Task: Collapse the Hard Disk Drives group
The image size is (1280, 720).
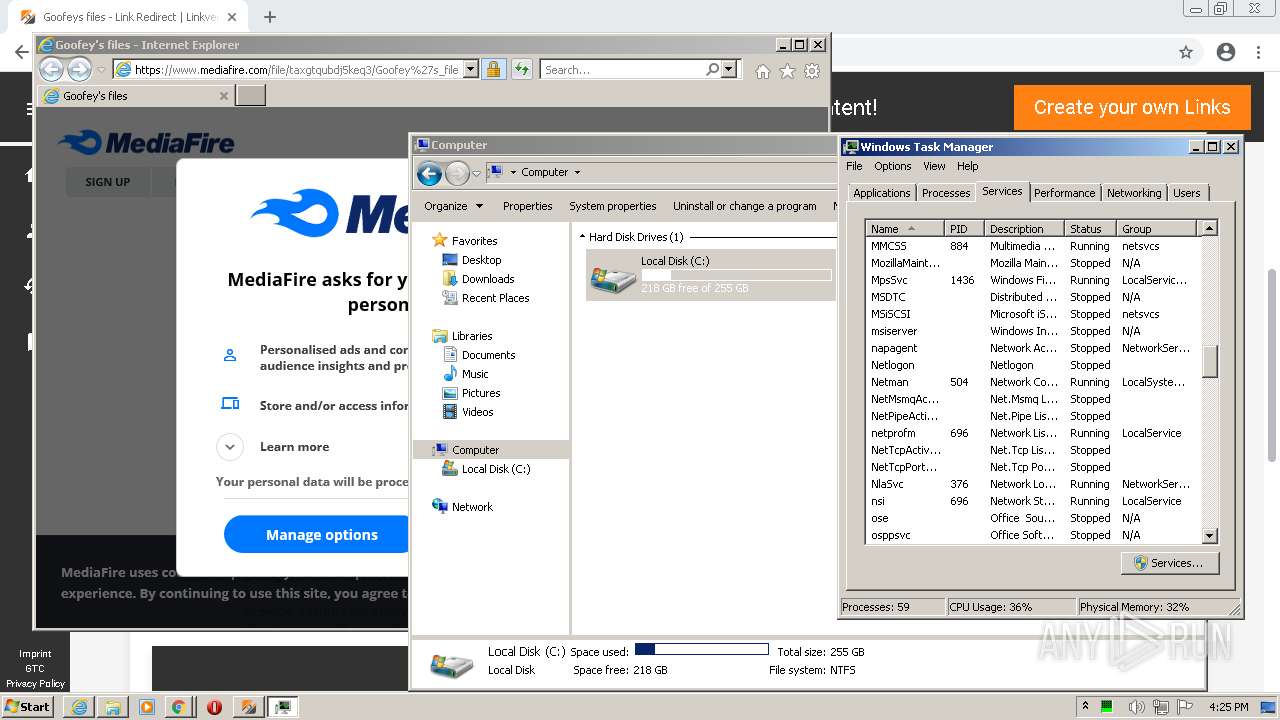Action: tap(582, 238)
